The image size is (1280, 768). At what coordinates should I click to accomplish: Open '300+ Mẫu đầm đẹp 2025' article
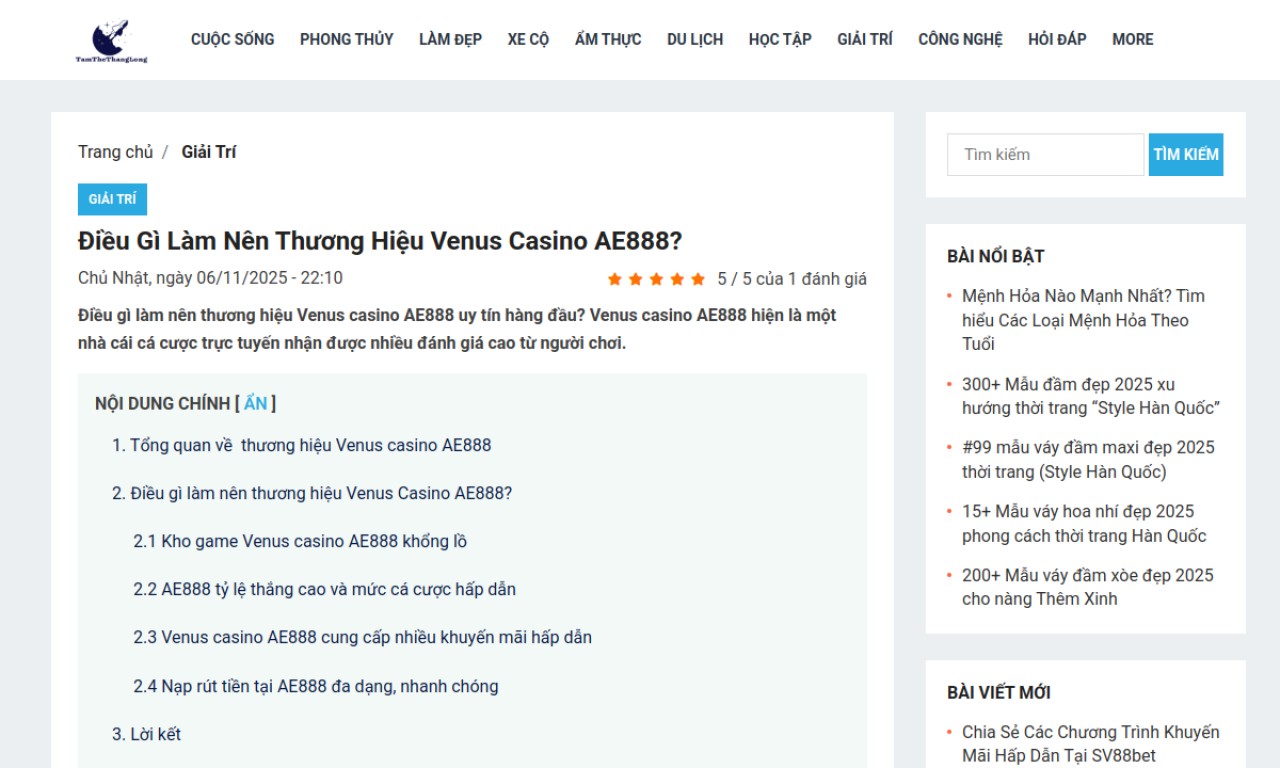1091,396
